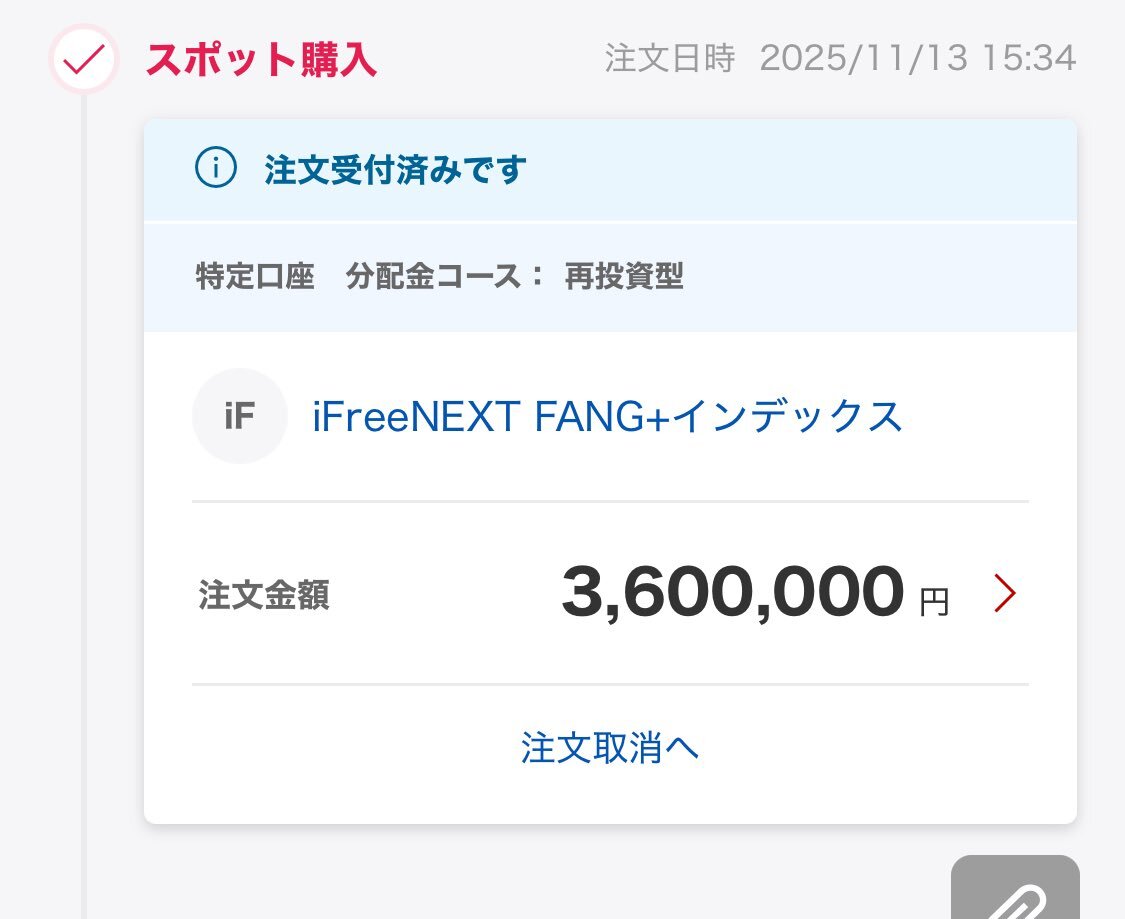This screenshot has height=919, width=1125.
Task: Click the 円 currency unit
Action: [x=934, y=601]
